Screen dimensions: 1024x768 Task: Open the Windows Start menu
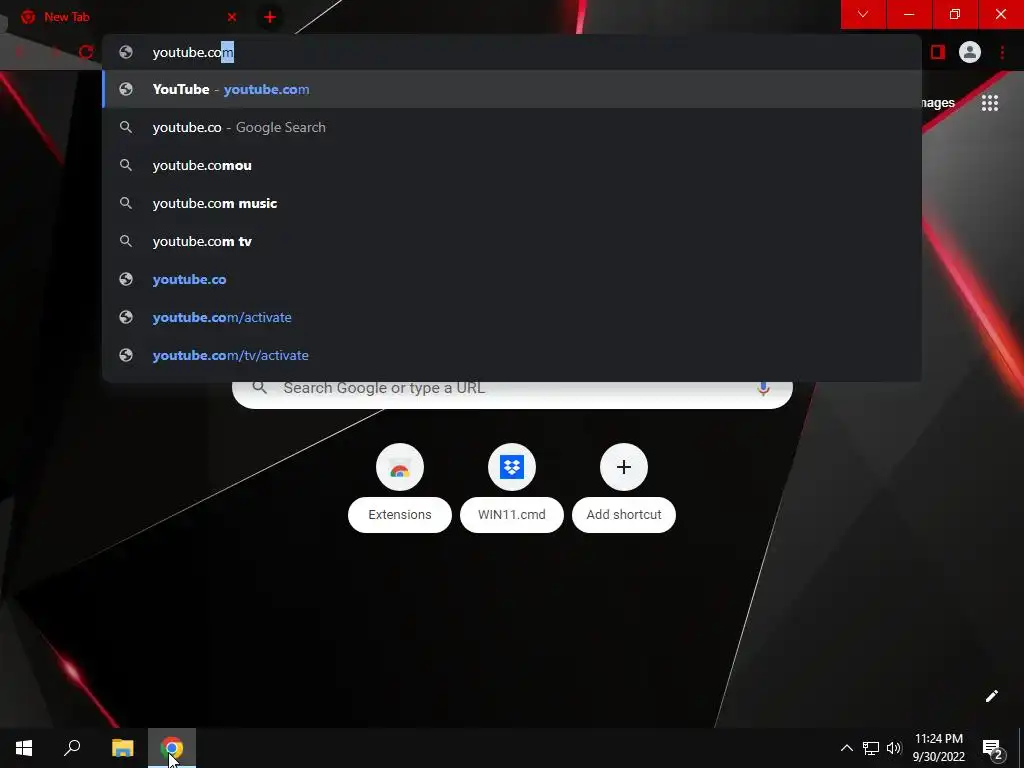pyautogui.click(x=24, y=748)
